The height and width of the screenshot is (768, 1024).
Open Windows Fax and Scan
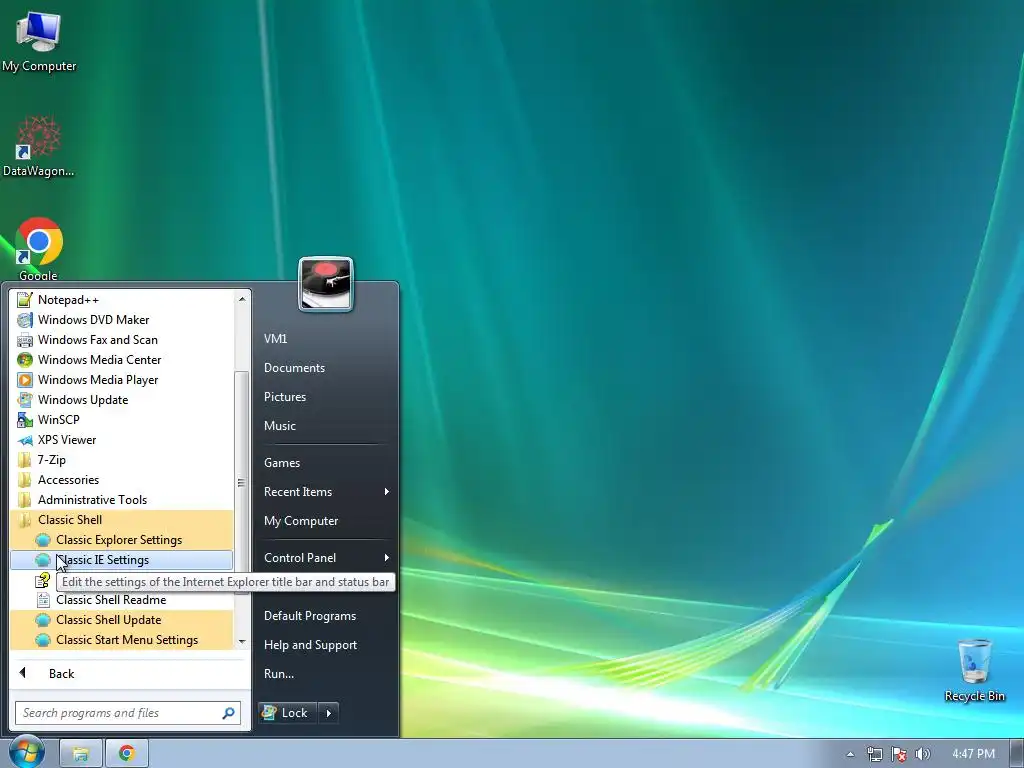121,340
